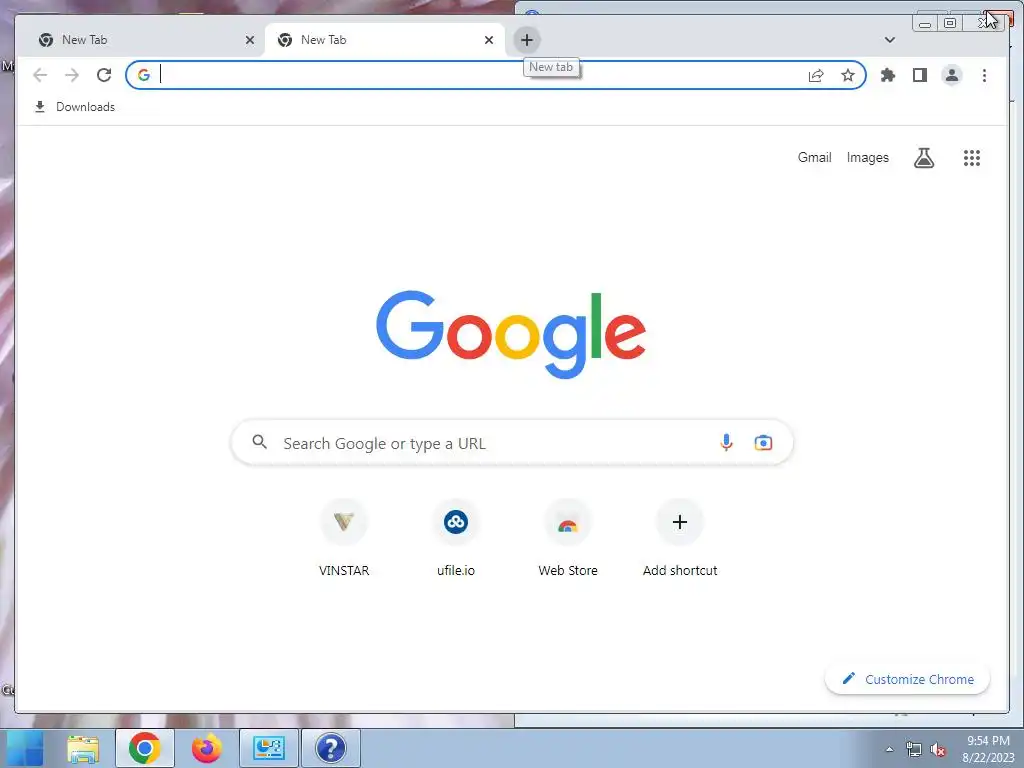Click the share this page icon

point(816,75)
